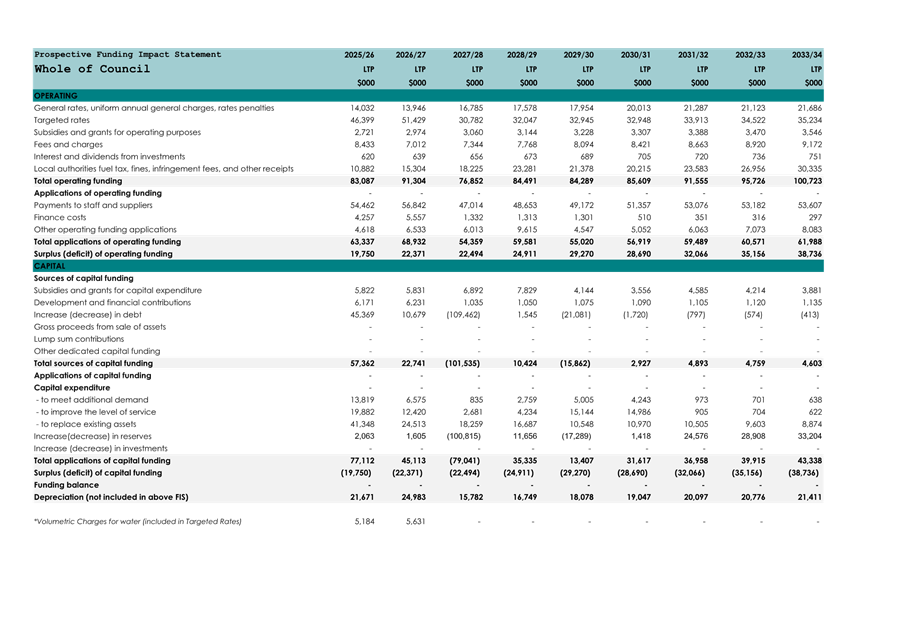Viewport: 907px width, 626px height.
Task: Click the 2028/29 column header
Action: click(x=522, y=55)
